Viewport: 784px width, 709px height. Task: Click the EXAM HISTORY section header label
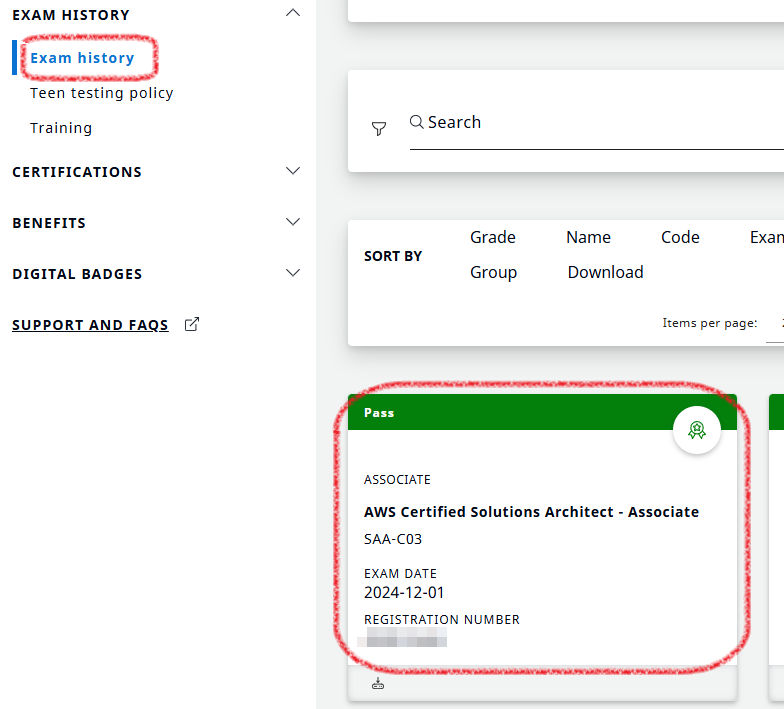point(71,15)
